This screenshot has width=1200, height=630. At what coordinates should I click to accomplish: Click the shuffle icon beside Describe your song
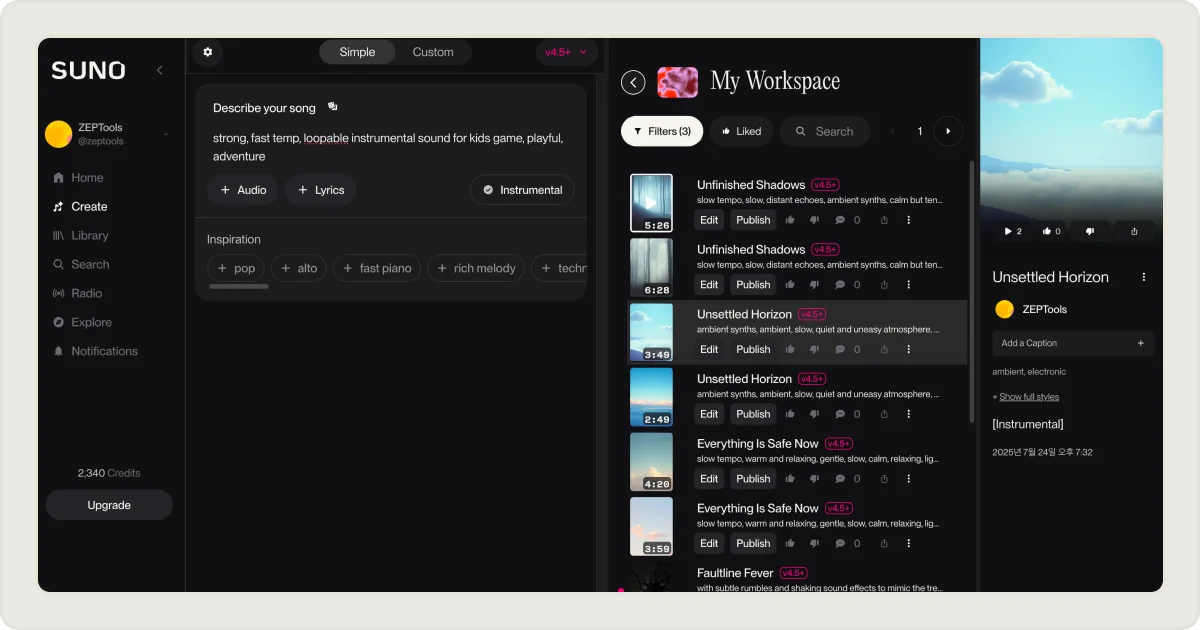pos(333,107)
